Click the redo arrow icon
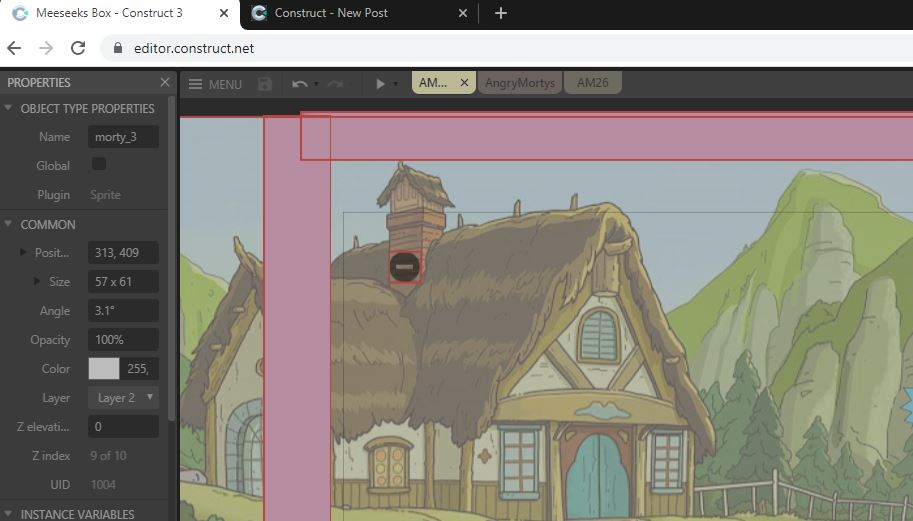 (335, 84)
